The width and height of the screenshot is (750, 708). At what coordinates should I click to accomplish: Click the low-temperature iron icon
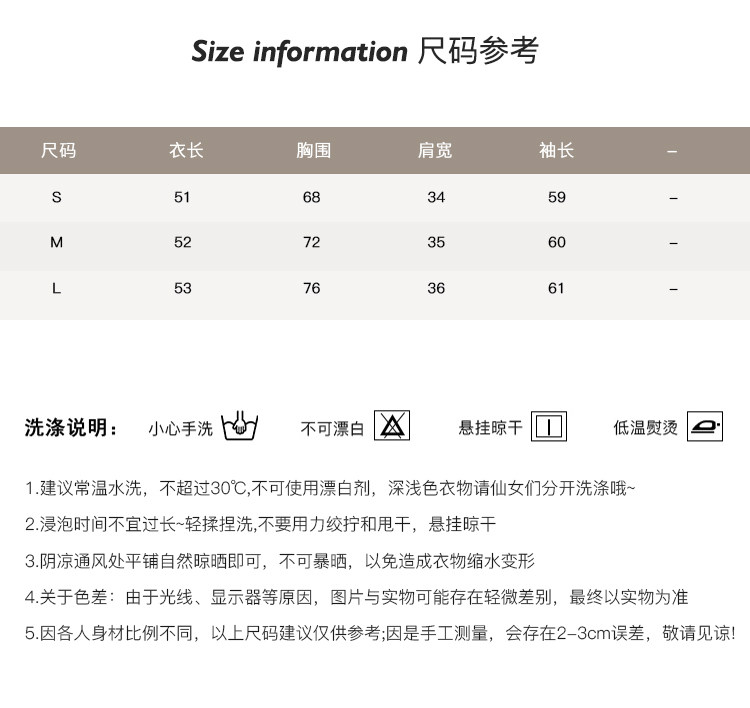point(705,427)
